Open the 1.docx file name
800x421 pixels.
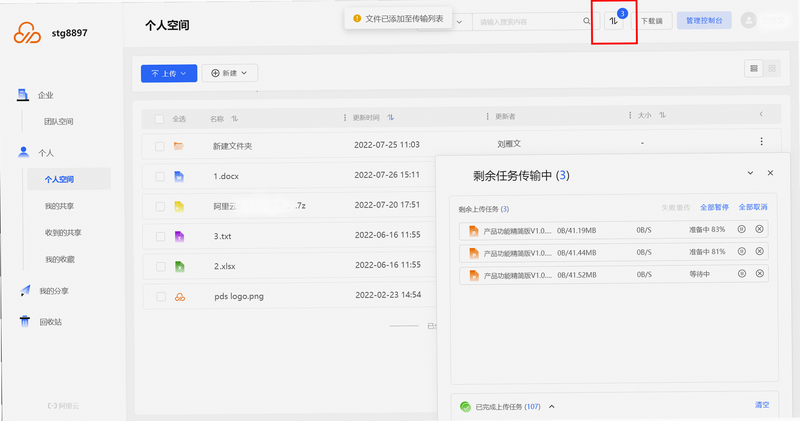click(x=226, y=176)
